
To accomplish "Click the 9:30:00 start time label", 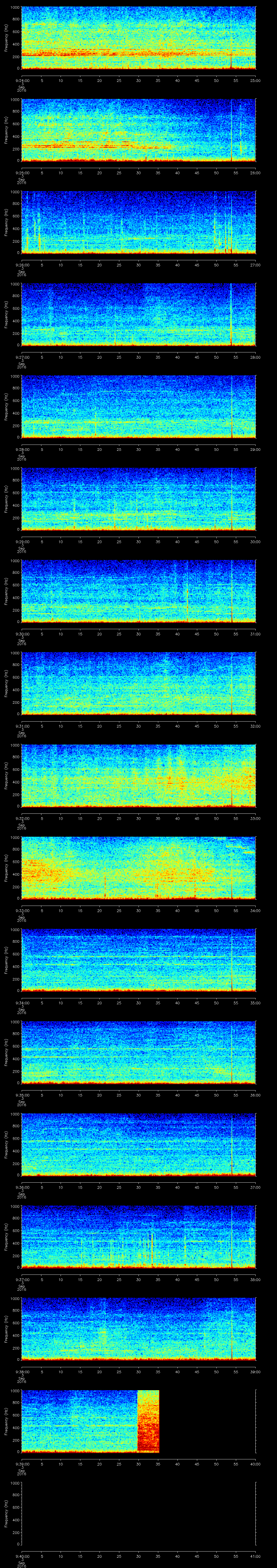I will tap(22, 634).
